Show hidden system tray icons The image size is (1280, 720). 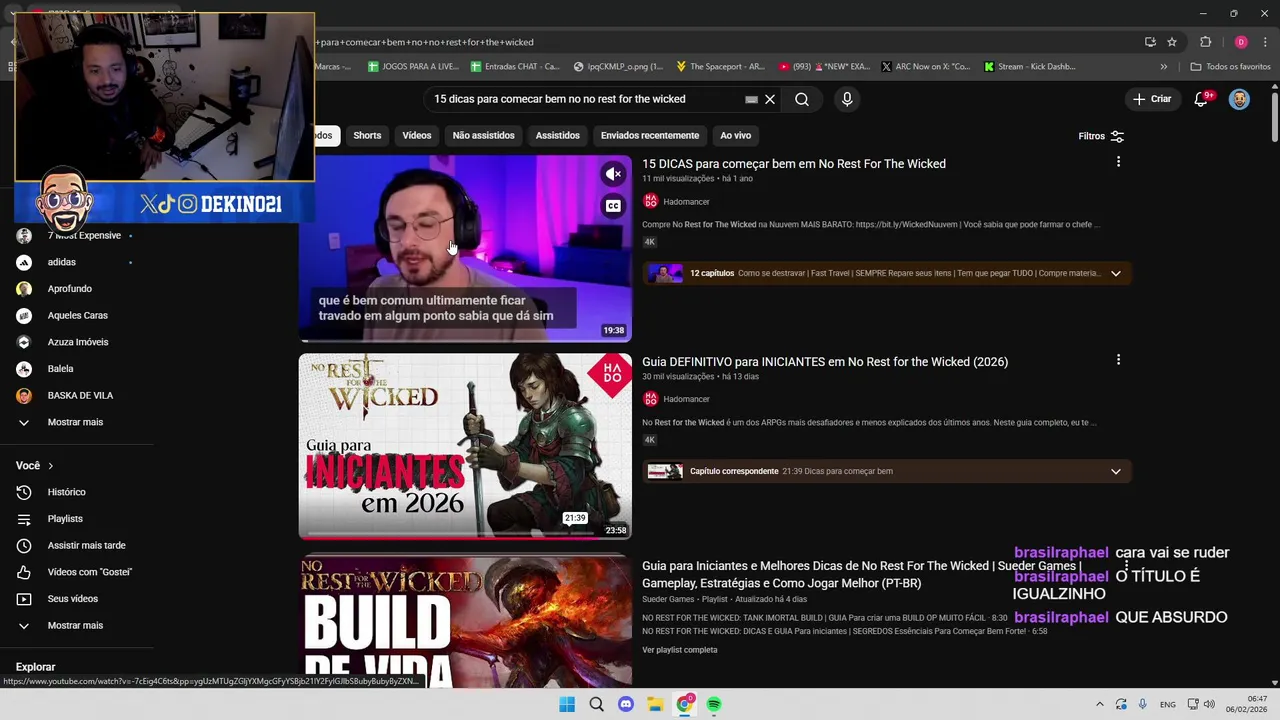[x=1099, y=704]
